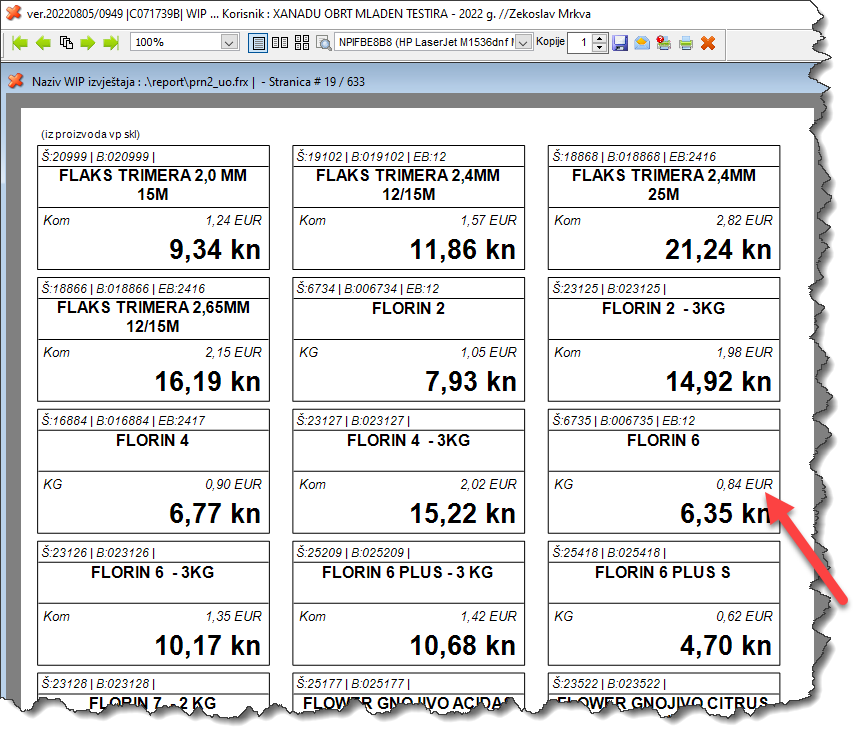
Task: Switch to four-page view
Action: point(301,43)
